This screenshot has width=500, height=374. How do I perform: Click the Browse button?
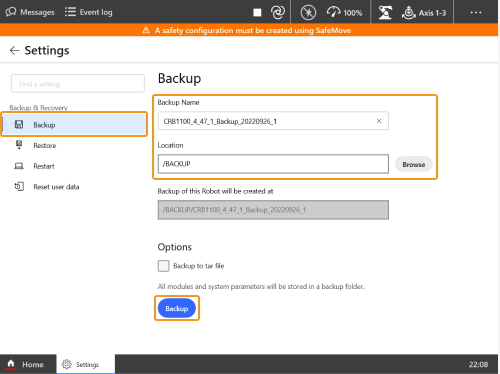pyautogui.click(x=414, y=164)
